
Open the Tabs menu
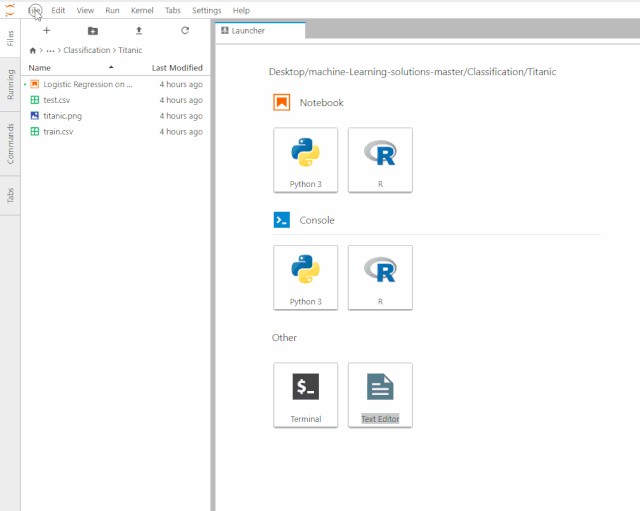click(173, 10)
